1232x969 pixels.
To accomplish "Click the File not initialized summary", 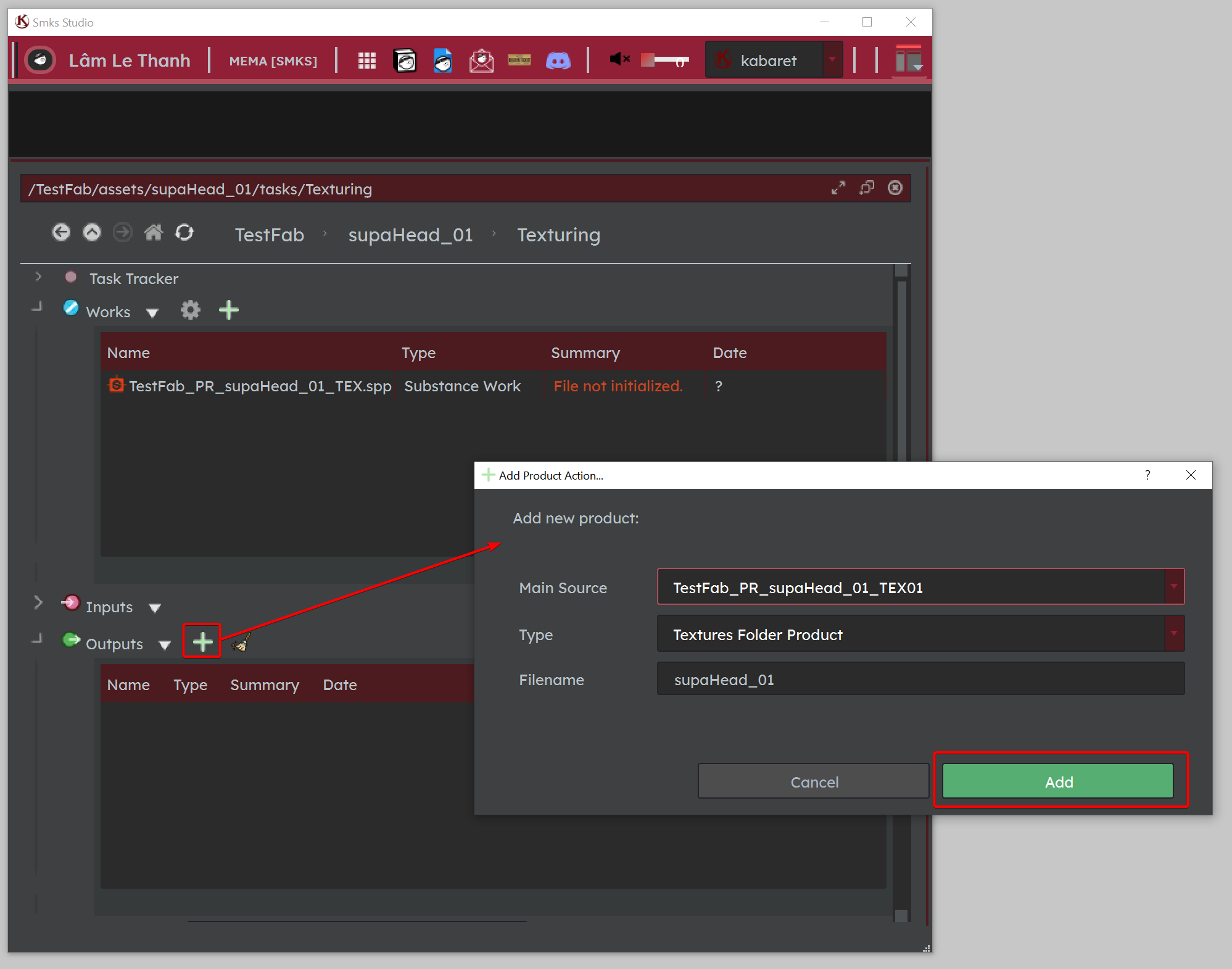I will pyautogui.click(x=618, y=386).
